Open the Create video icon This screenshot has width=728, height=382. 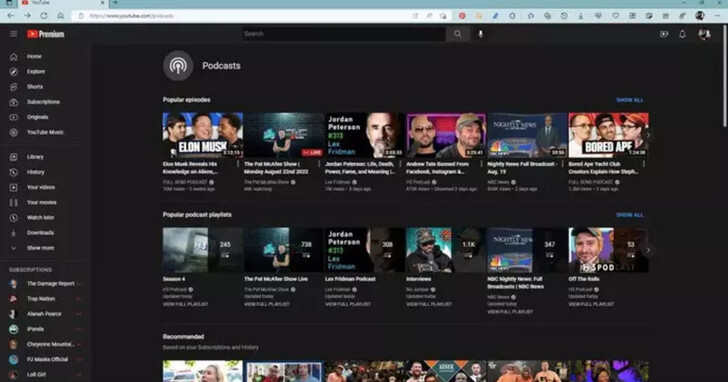664,34
